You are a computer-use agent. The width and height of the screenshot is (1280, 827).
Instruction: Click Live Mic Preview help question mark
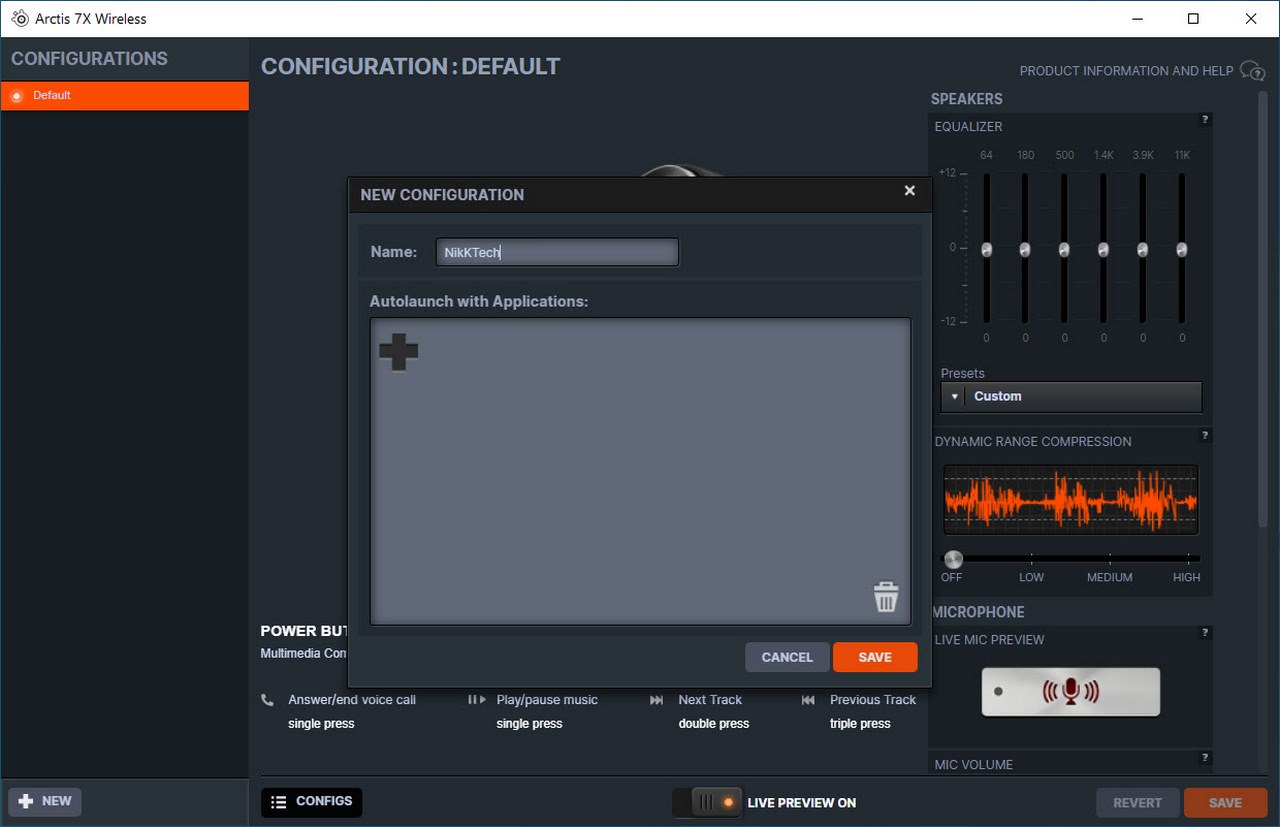tap(1205, 633)
